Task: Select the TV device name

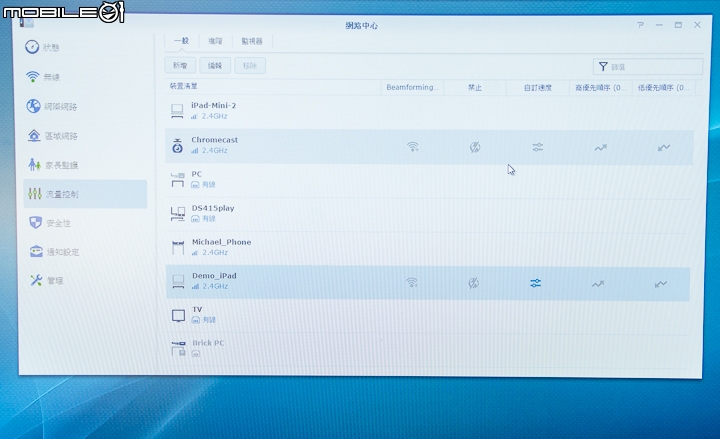Action: click(197, 309)
